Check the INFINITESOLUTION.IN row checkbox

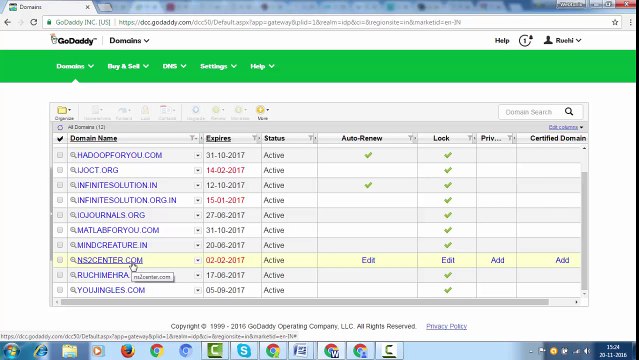tap(60, 185)
